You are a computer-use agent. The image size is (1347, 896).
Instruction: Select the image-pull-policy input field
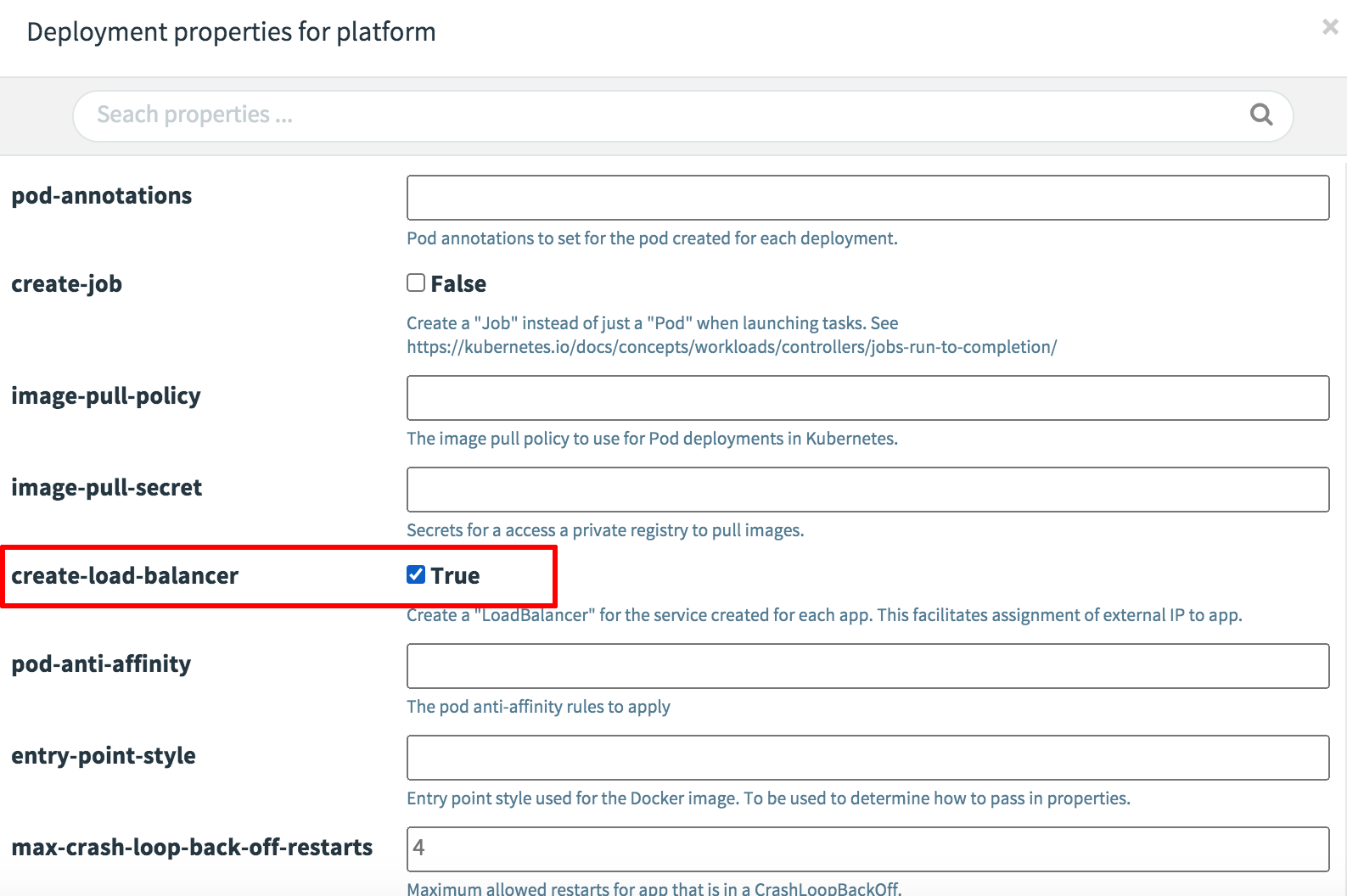point(867,398)
